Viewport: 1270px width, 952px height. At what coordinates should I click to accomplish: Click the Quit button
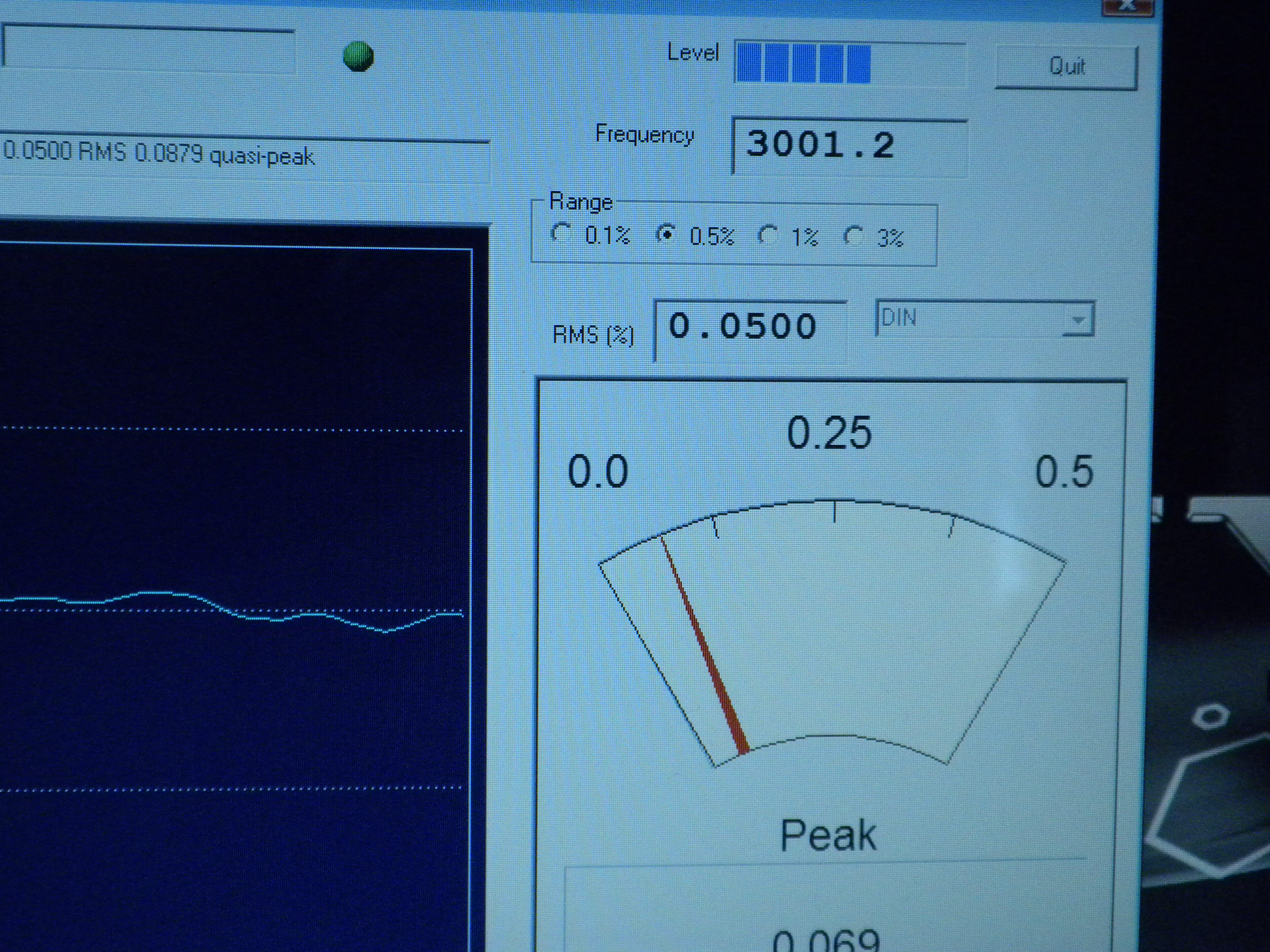coord(1066,67)
